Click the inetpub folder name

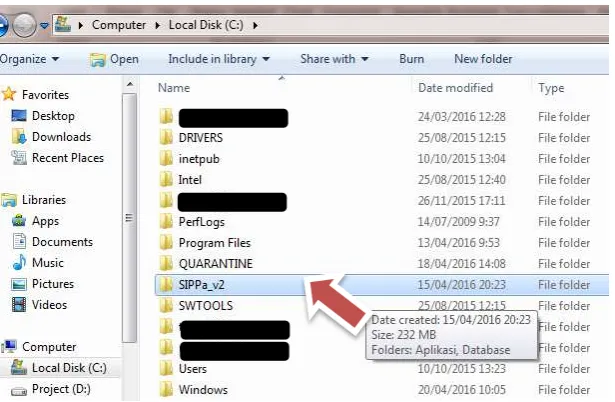199,159
